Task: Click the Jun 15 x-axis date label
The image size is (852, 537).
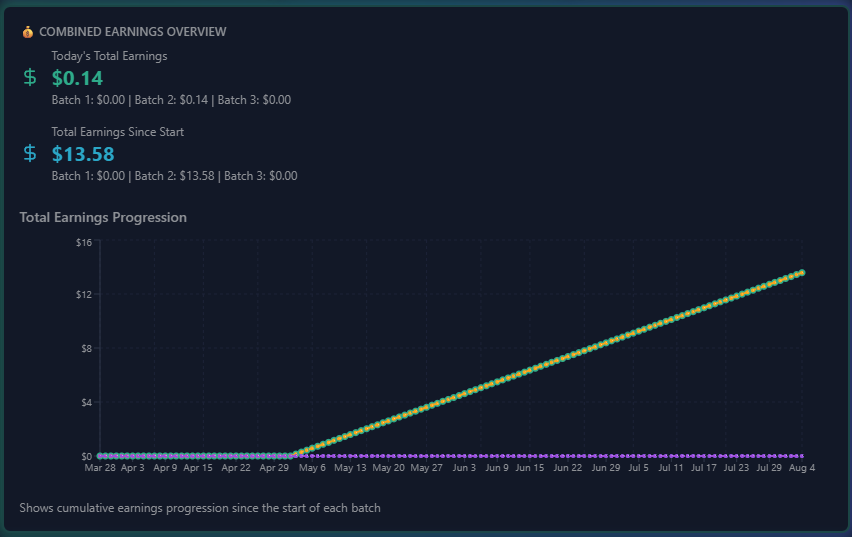Action: pos(530,467)
